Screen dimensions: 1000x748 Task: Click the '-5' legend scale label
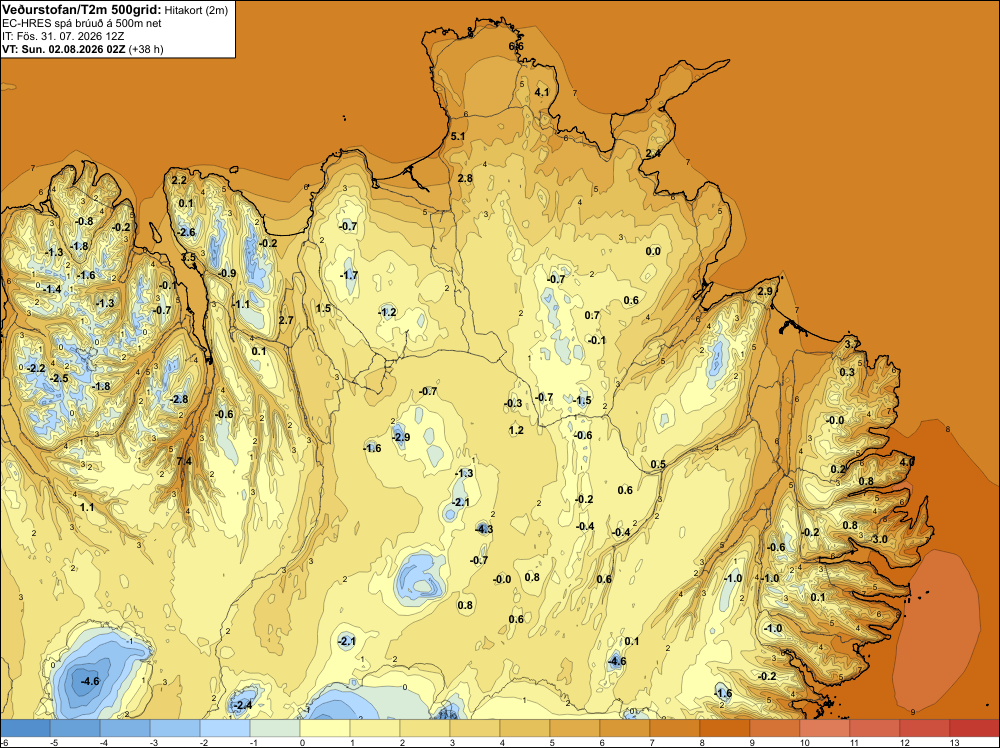pyautogui.click(x=55, y=742)
